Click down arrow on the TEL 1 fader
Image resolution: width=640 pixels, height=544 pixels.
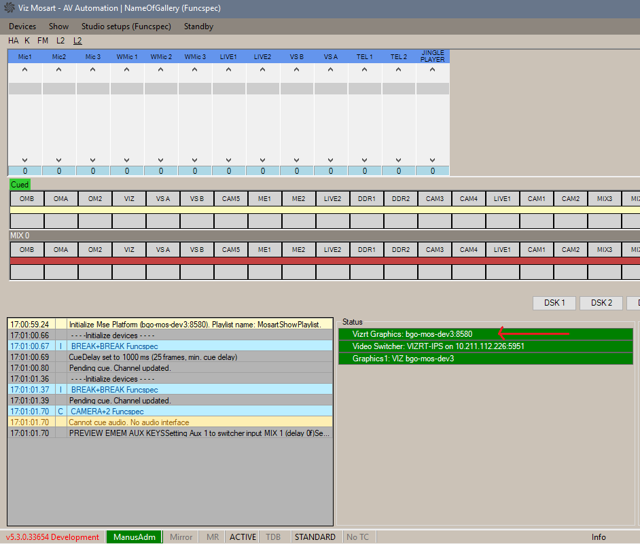coord(364,159)
